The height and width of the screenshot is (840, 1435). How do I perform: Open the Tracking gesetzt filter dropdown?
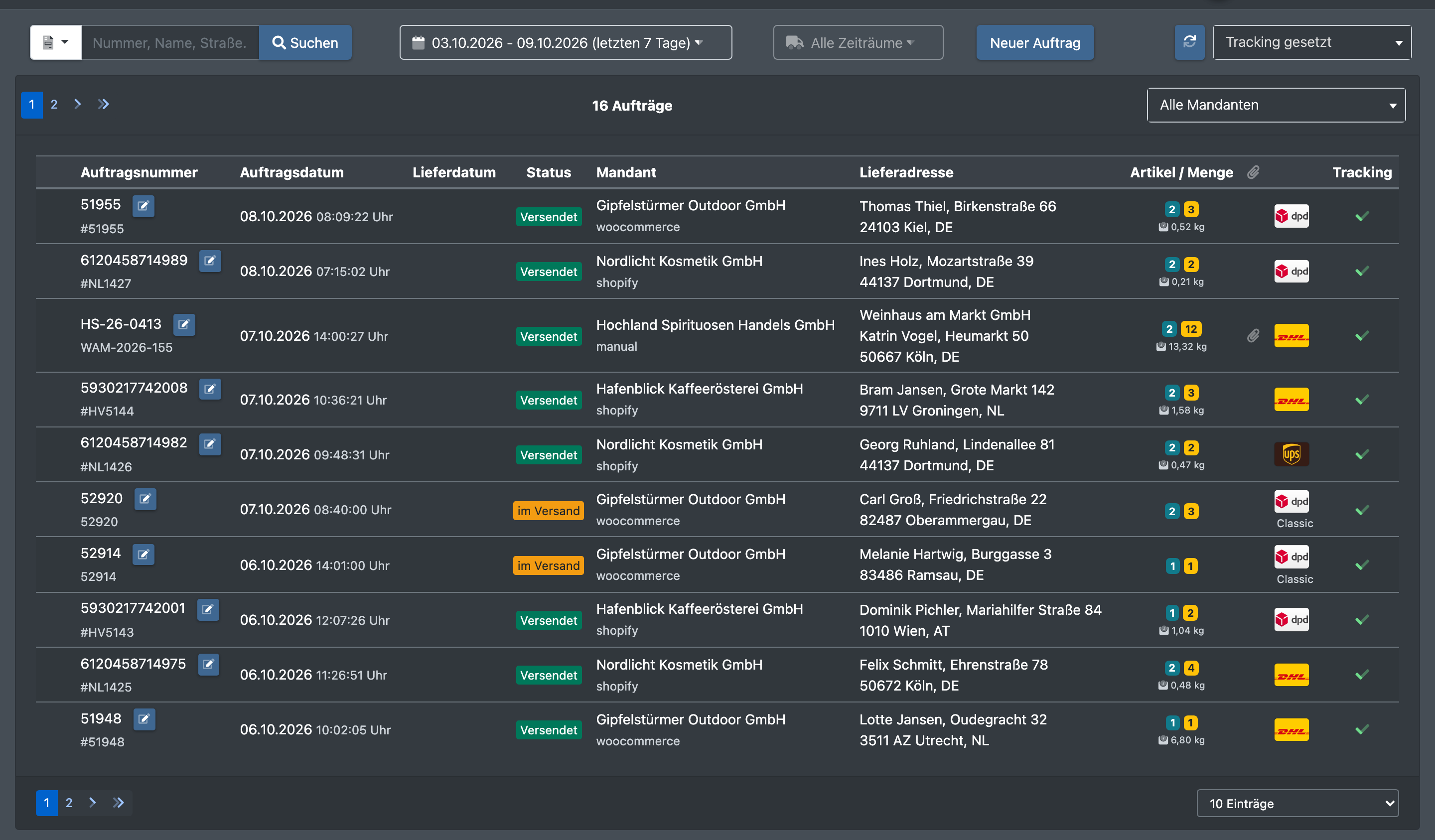click(x=1312, y=42)
